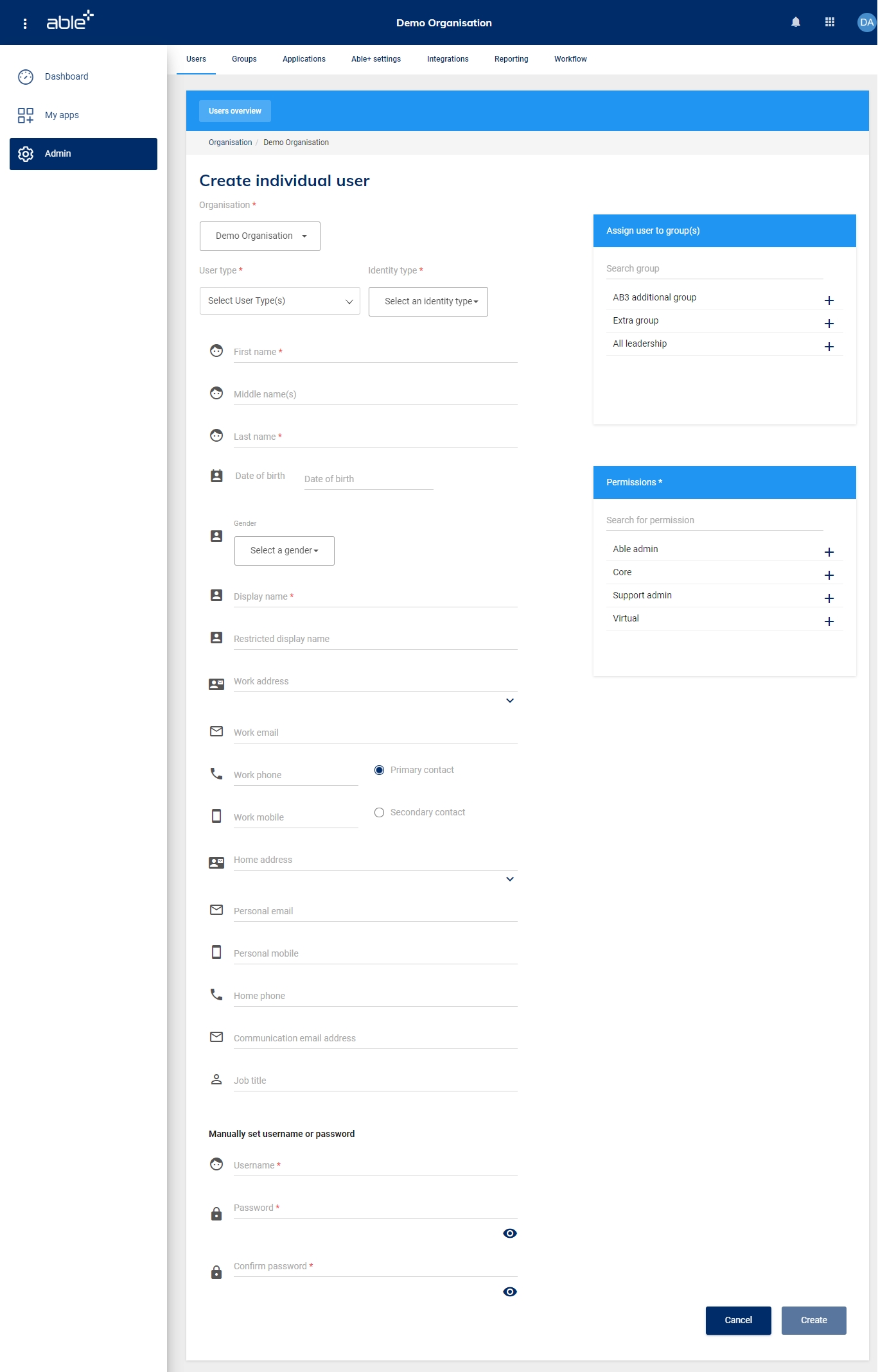Select the Primary contact radio button
The height and width of the screenshot is (1372, 878).
379,770
